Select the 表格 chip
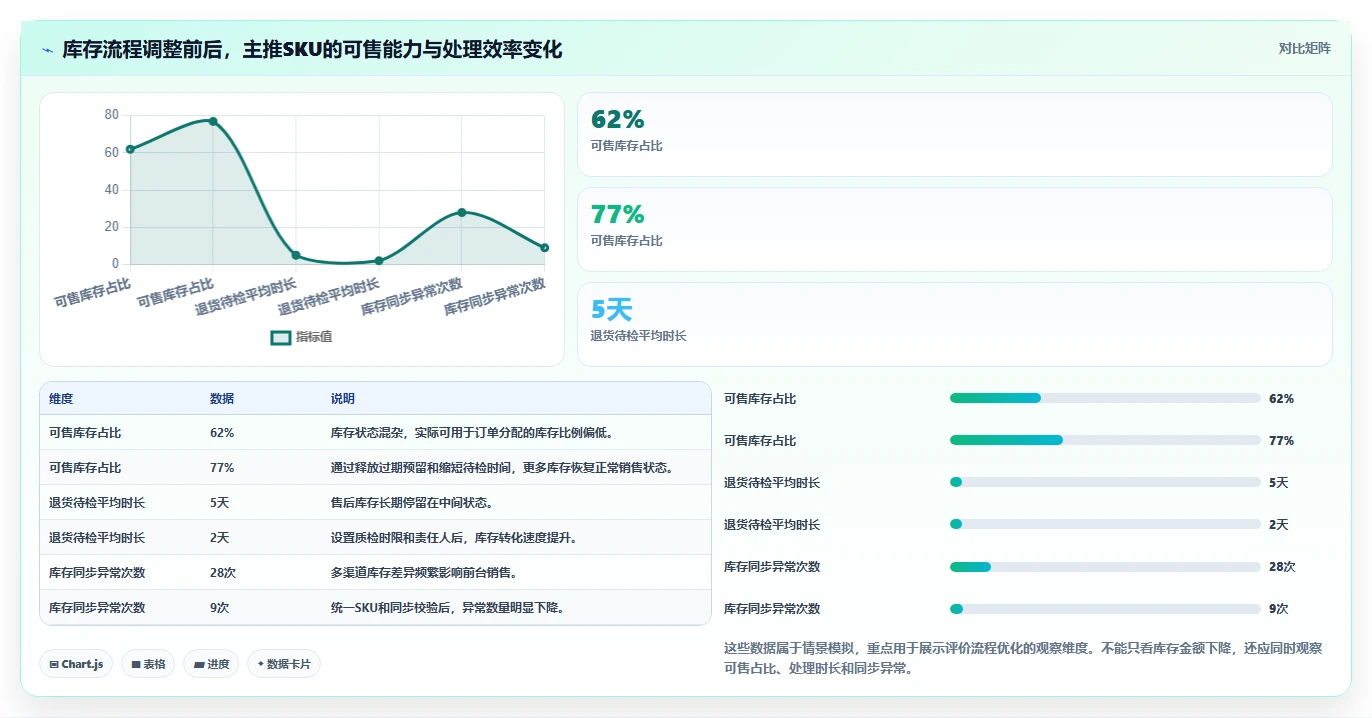This screenshot has width=1372, height=718. (148, 664)
